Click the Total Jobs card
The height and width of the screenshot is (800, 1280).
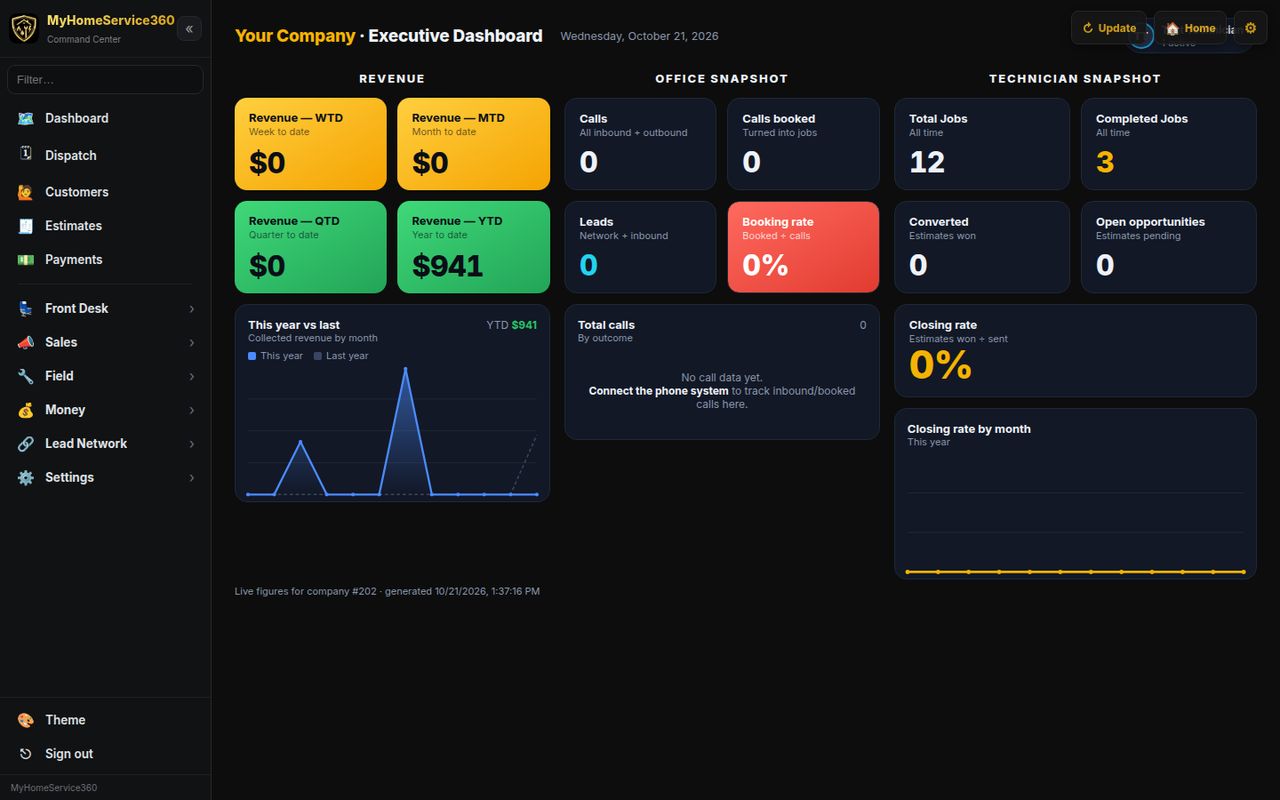[x=982, y=144]
